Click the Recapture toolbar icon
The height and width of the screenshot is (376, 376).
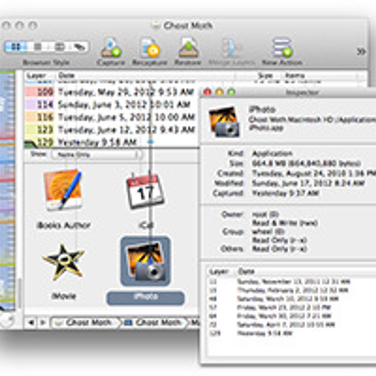(x=149, y=48)
